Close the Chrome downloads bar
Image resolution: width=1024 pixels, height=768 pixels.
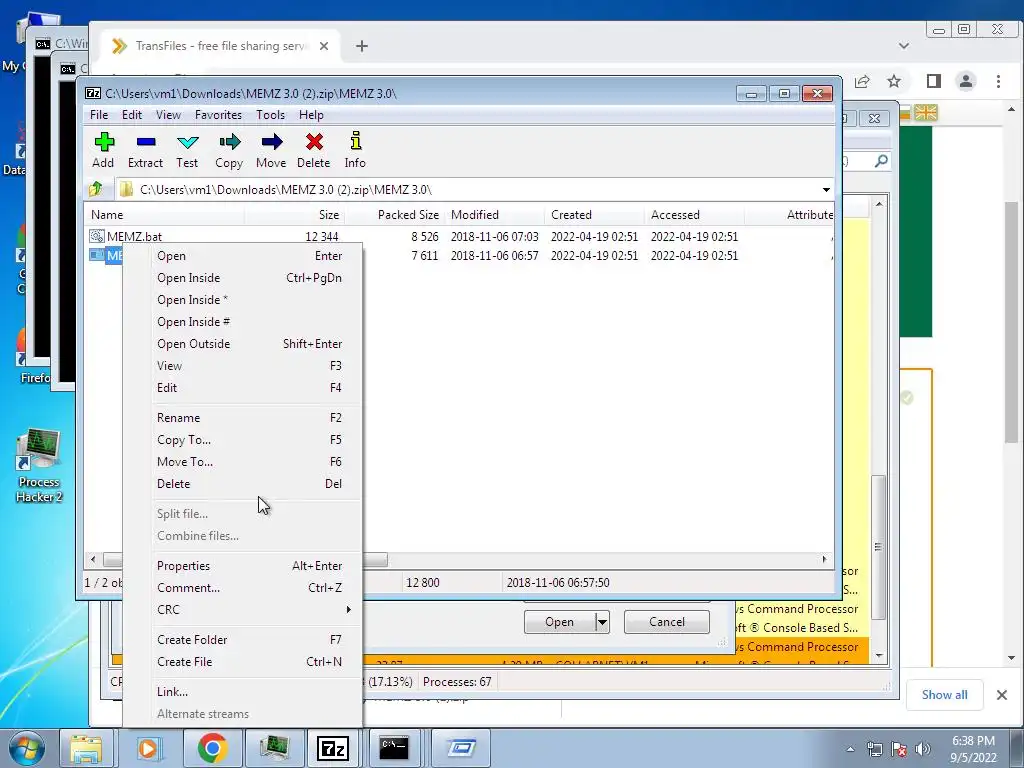[1002, 695]
